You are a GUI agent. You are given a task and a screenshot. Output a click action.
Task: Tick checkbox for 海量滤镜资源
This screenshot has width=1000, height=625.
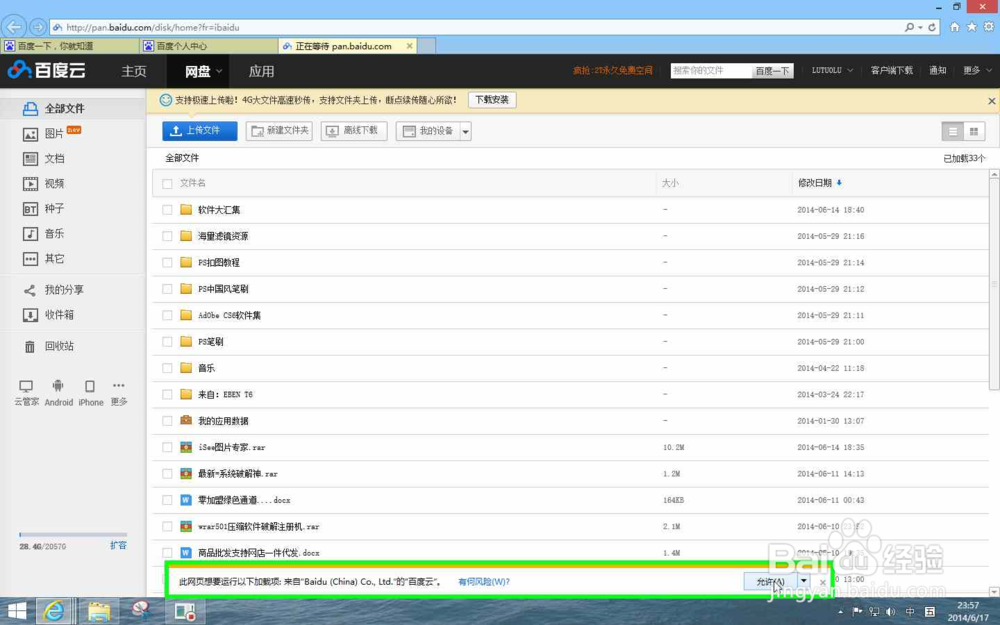click(x=167, y=236)
